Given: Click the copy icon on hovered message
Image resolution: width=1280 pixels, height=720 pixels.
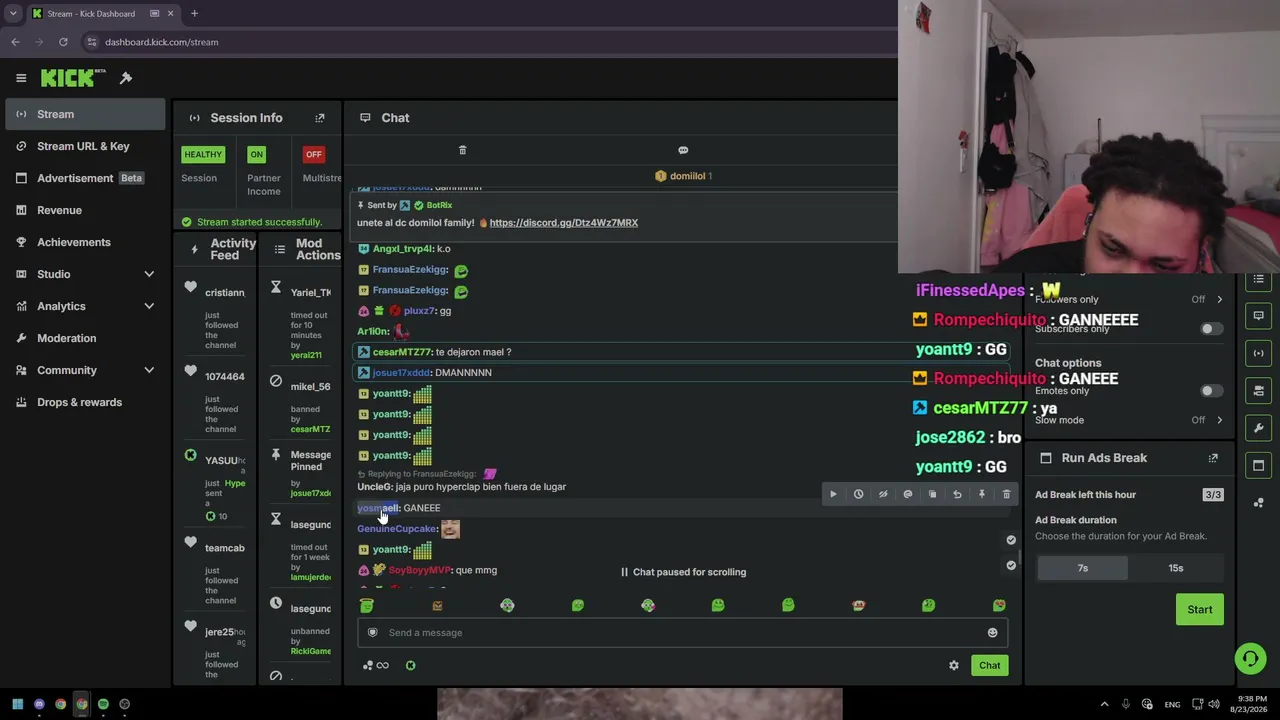Looking at the screenshot, I should (932, 494).
